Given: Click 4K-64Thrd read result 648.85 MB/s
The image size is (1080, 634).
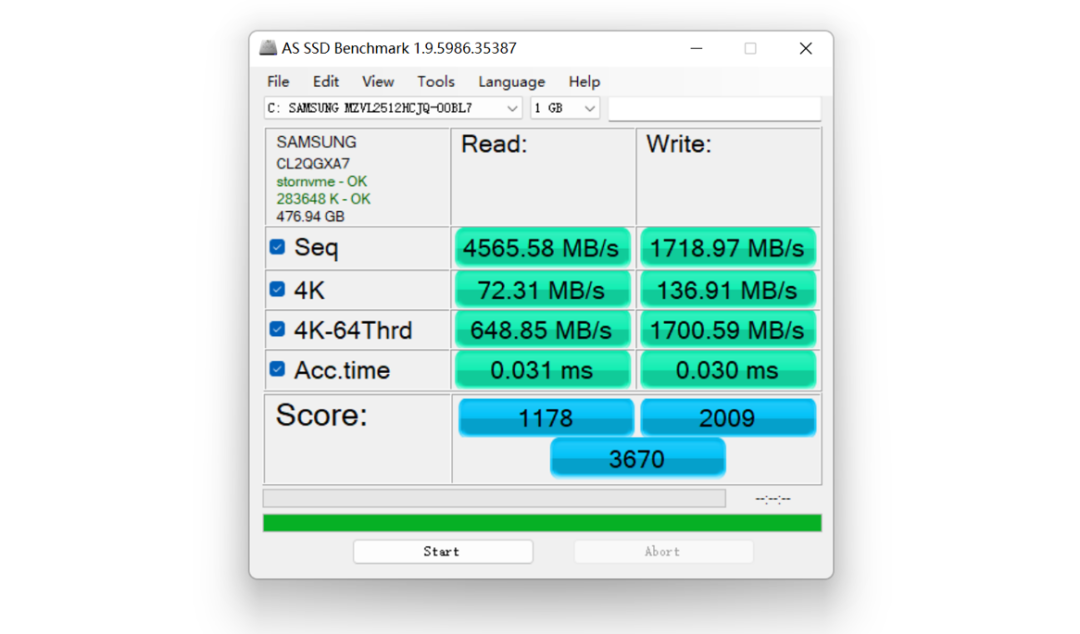Looking at the screenshot, I should click(542, 330).
